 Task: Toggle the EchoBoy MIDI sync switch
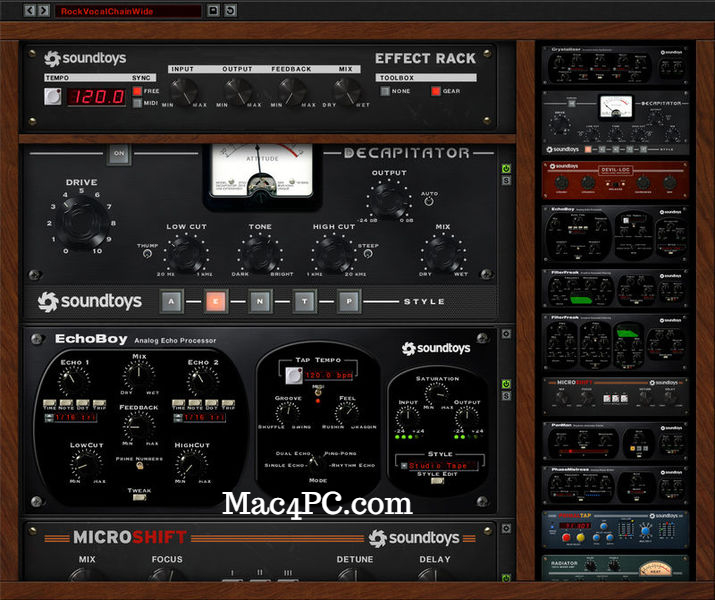coord(318,392)
